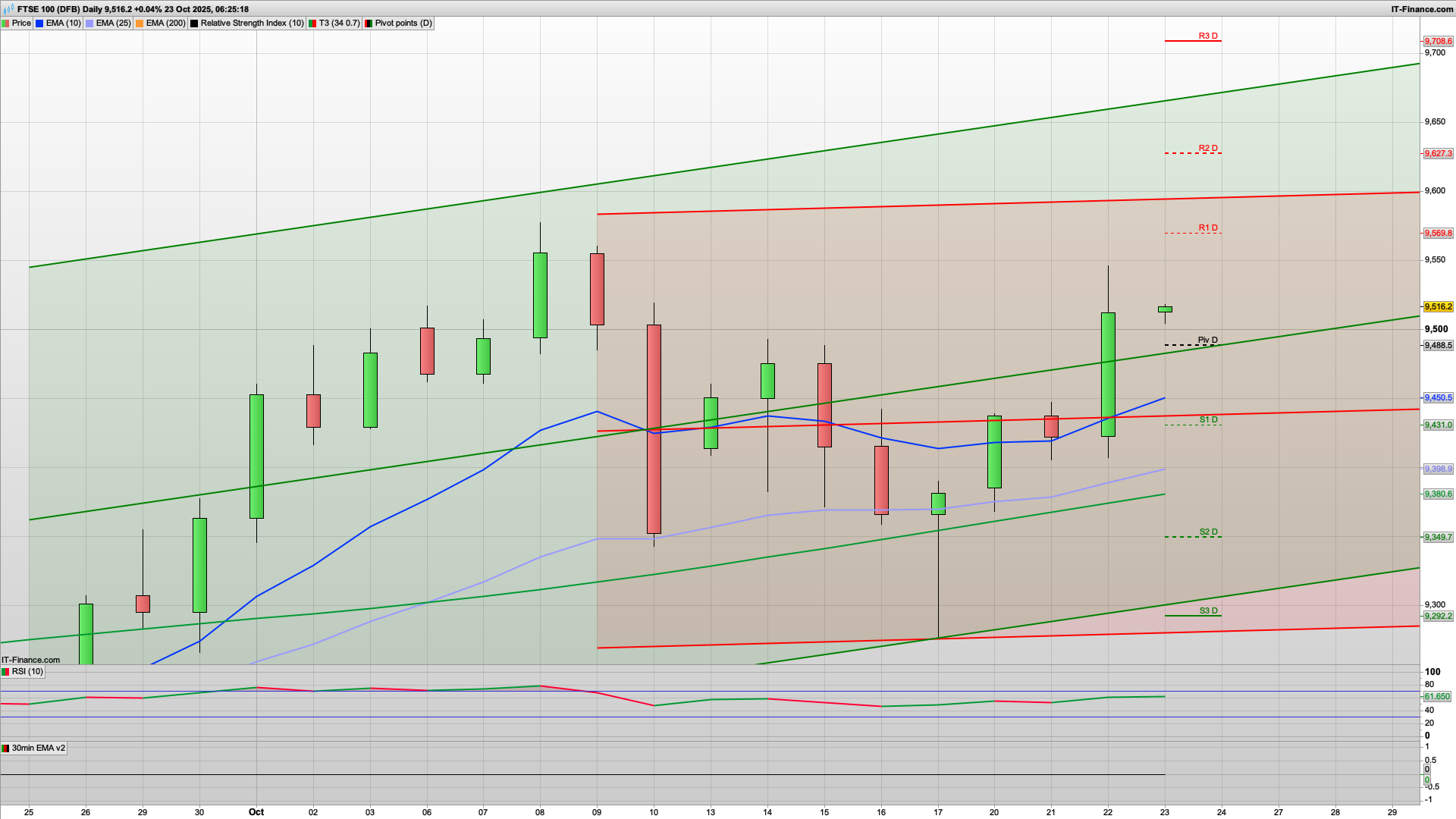This screenshot has height=819, width=1456.
Task: Click the black Relative Strength Index (10) legend icon
Action: click(194, 23)
